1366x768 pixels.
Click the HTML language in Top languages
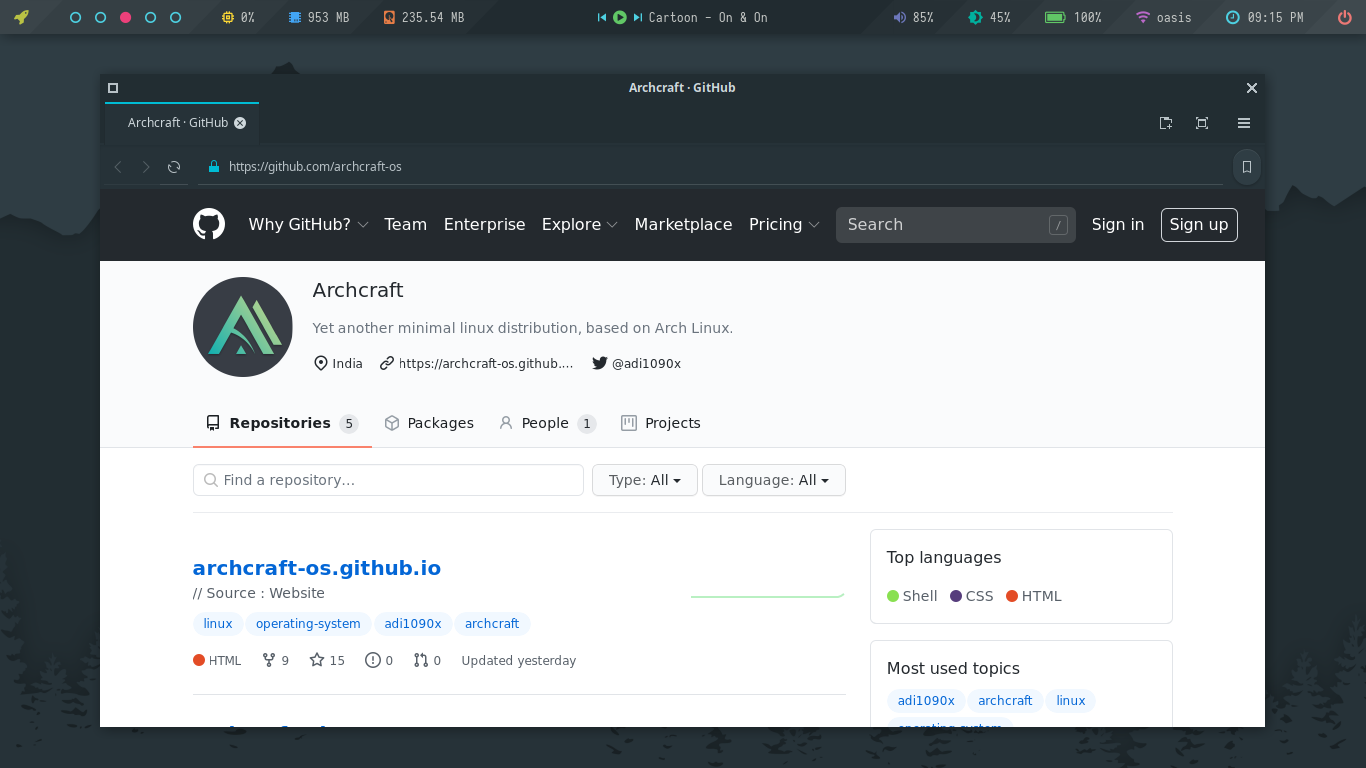[x=1034, y=596]
